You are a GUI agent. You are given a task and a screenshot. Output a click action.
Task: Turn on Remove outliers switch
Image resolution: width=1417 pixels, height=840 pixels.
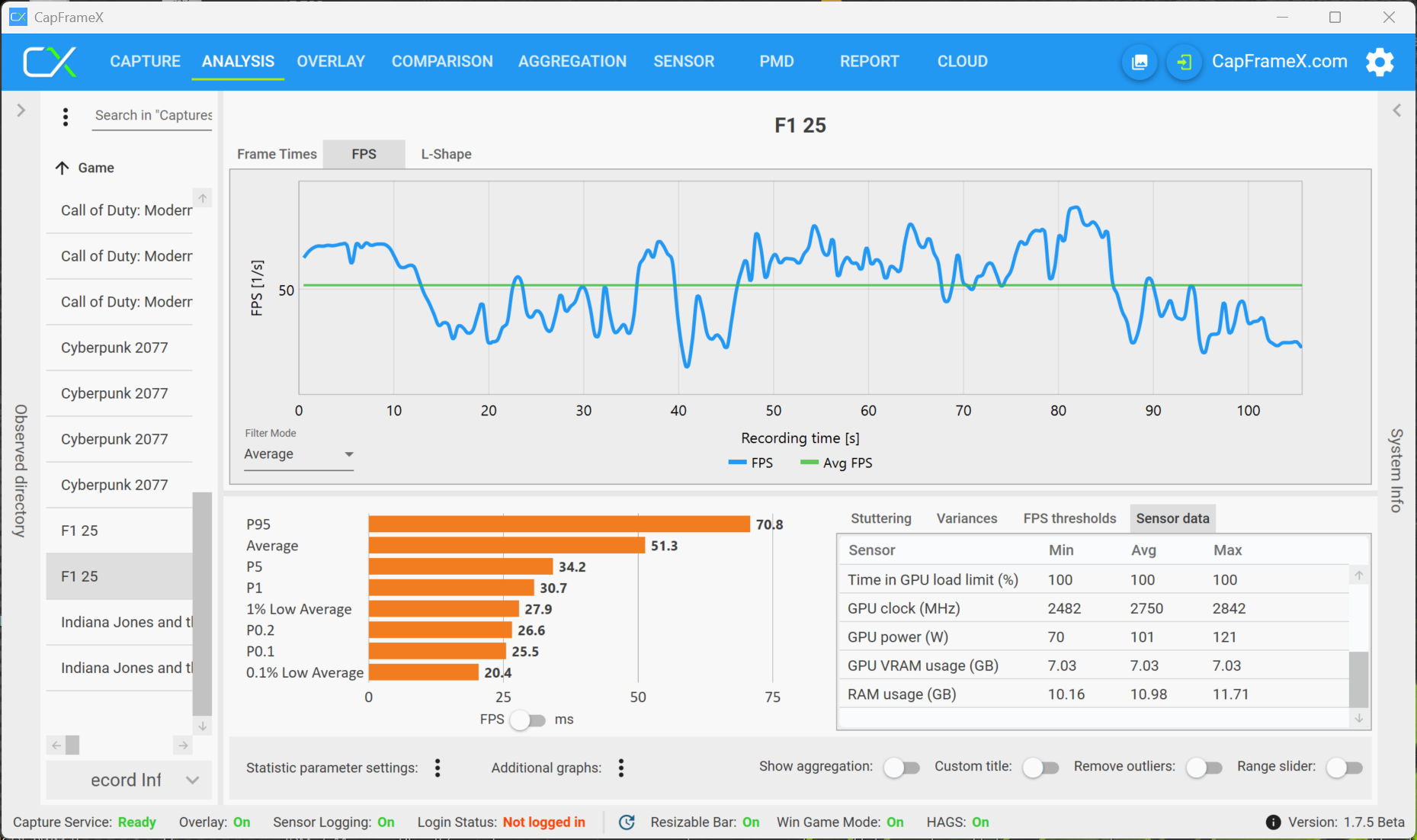pyautogui.click(x=1204, y=768)
